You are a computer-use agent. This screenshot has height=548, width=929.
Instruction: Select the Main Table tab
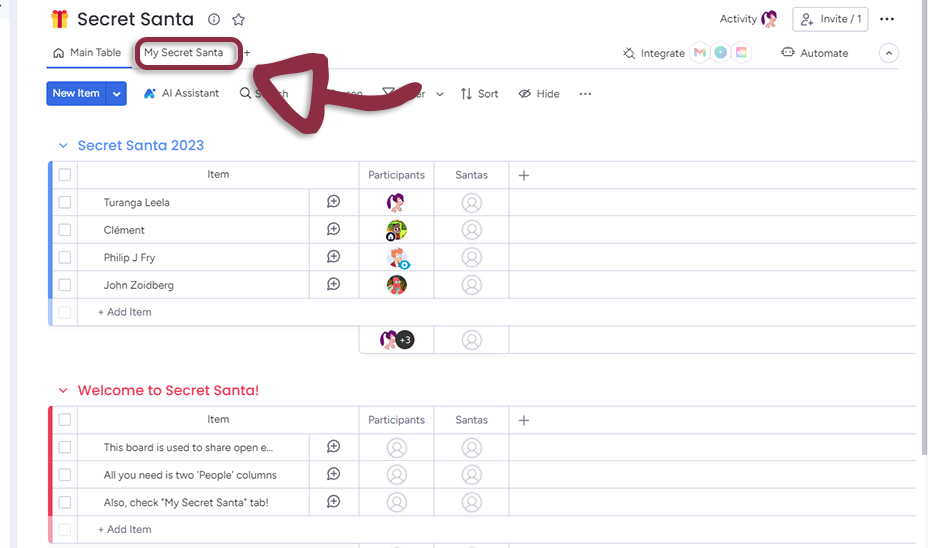click(x=87, y=53)
